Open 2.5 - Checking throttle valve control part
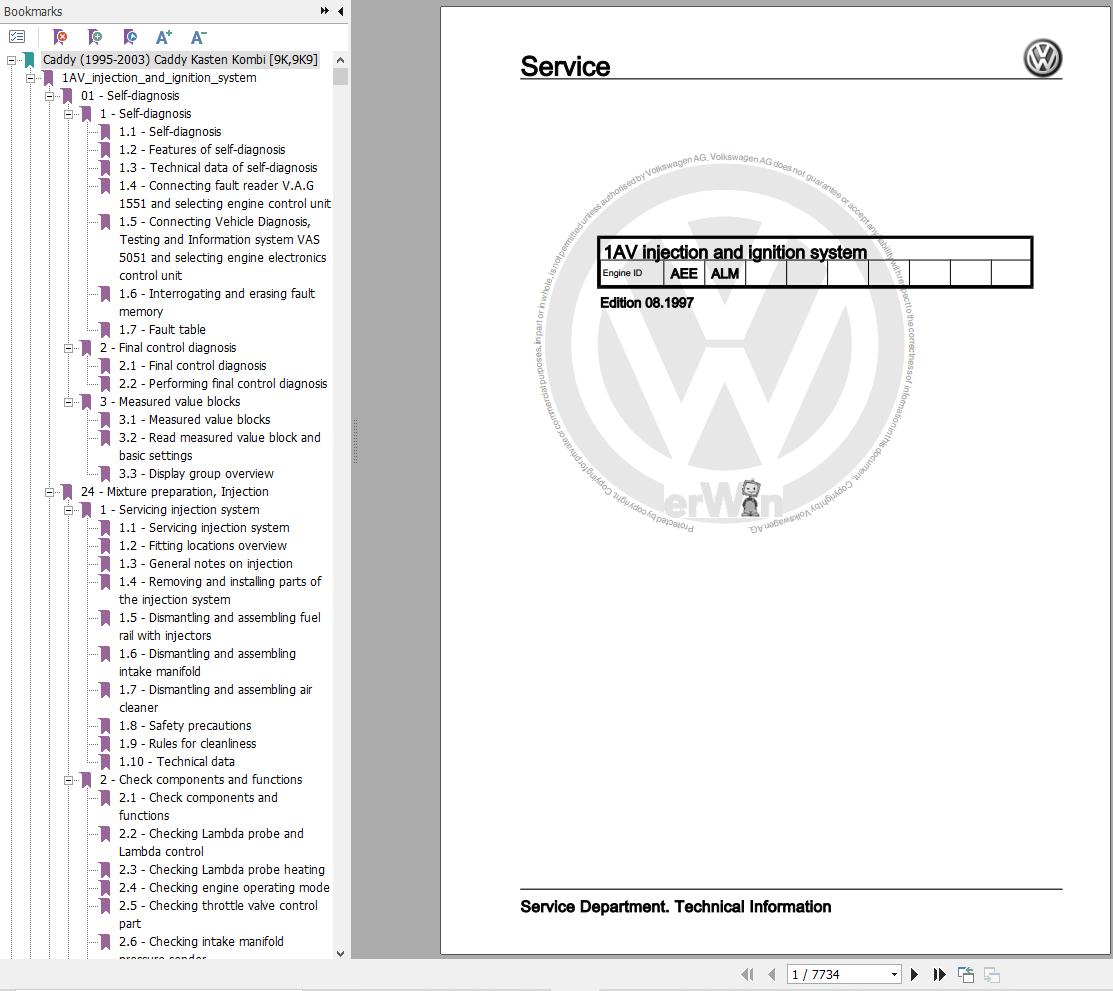This screenshot has height=991, width=1113. pyautogui.click(x=218, y=914)
